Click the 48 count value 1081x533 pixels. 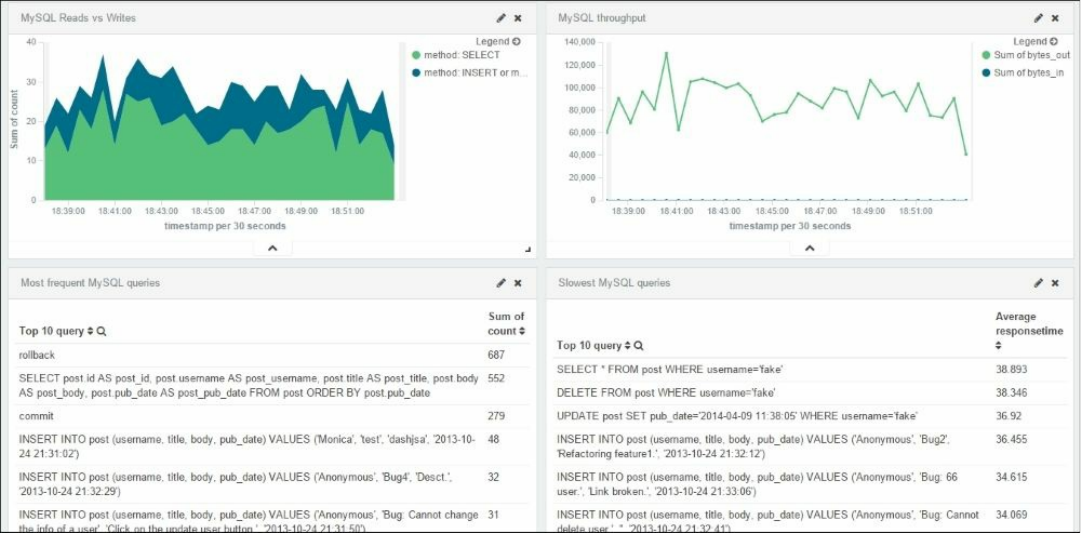coord(493,439)
